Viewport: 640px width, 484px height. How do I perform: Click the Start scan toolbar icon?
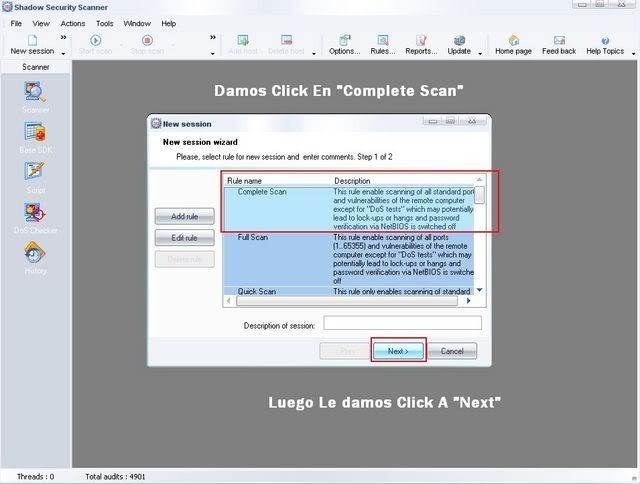[96, 40]
